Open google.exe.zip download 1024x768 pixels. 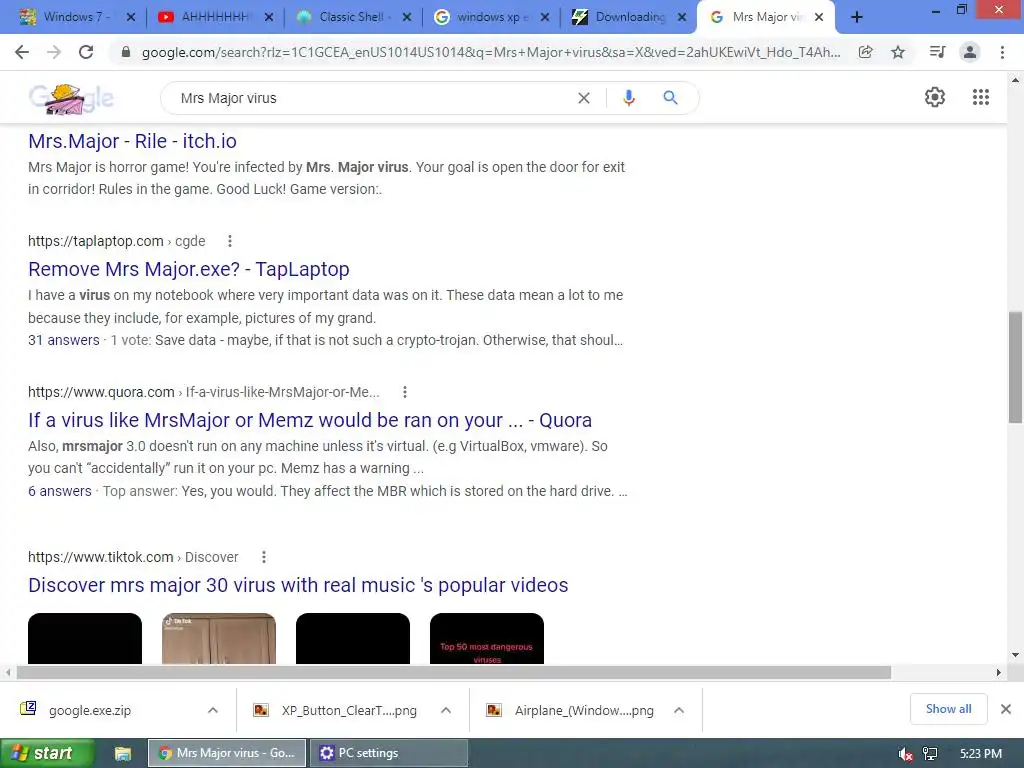pos(89,711)
